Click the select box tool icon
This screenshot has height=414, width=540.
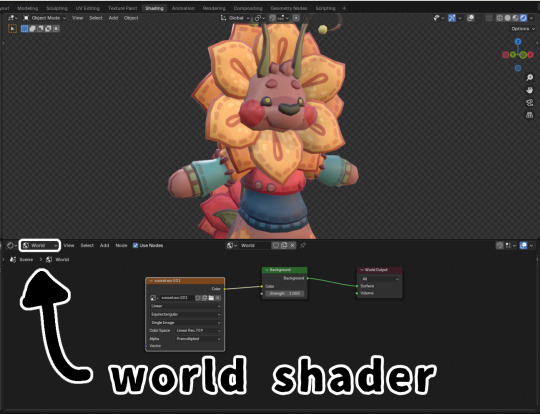point(12,29)
